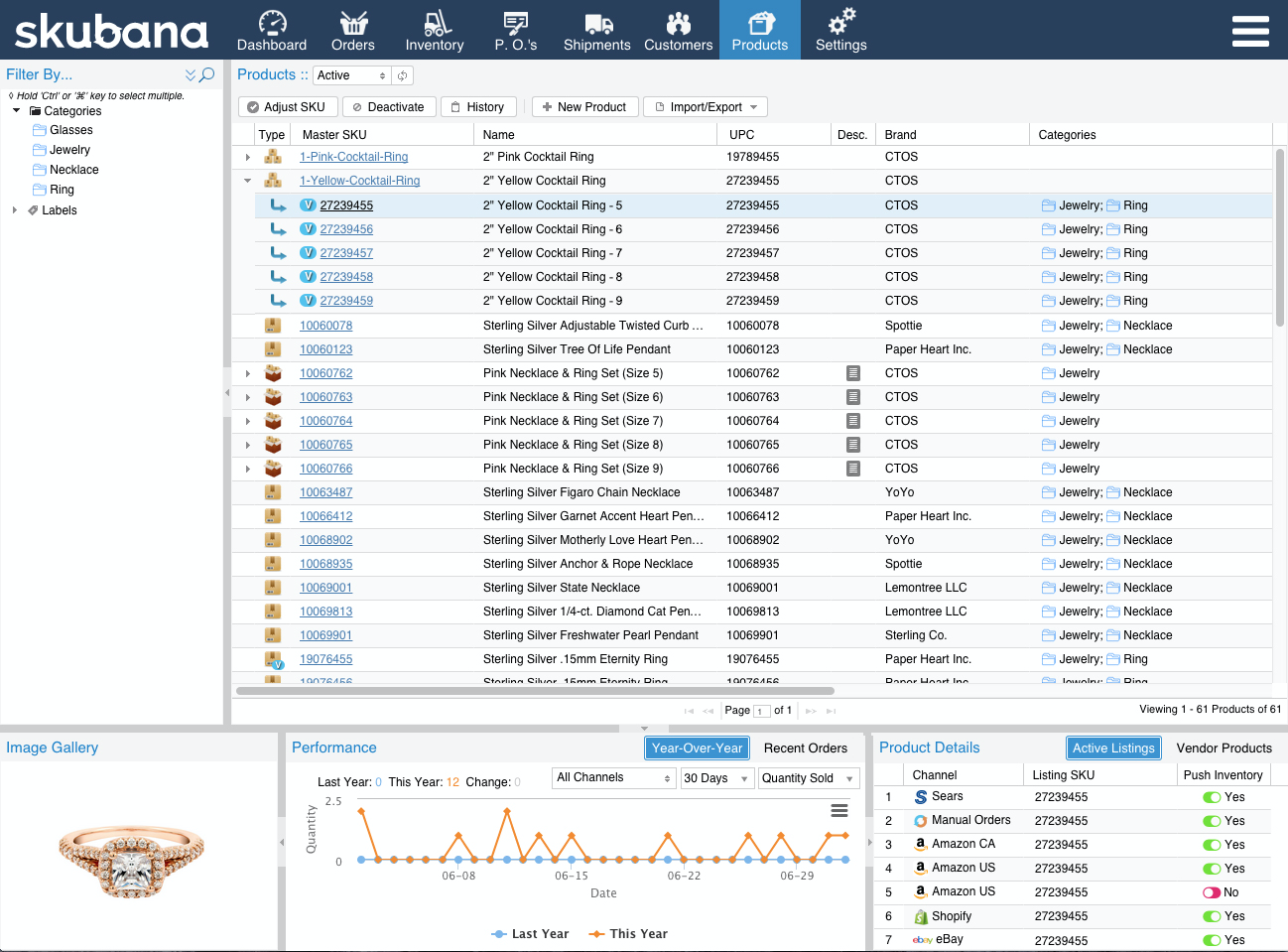This screenshot has height=952, width=1288.
Task: Click the Filter By search magnifier icon
Action: click(x=207, y=74)
